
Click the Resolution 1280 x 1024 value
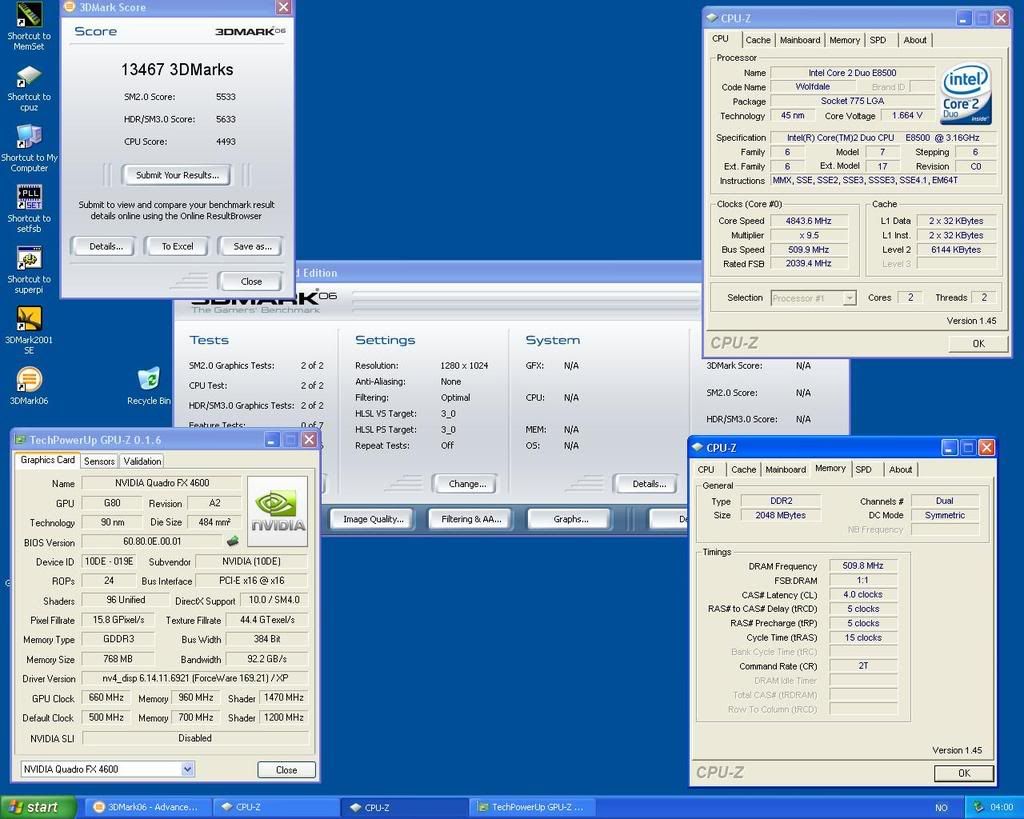coord(464,366)
